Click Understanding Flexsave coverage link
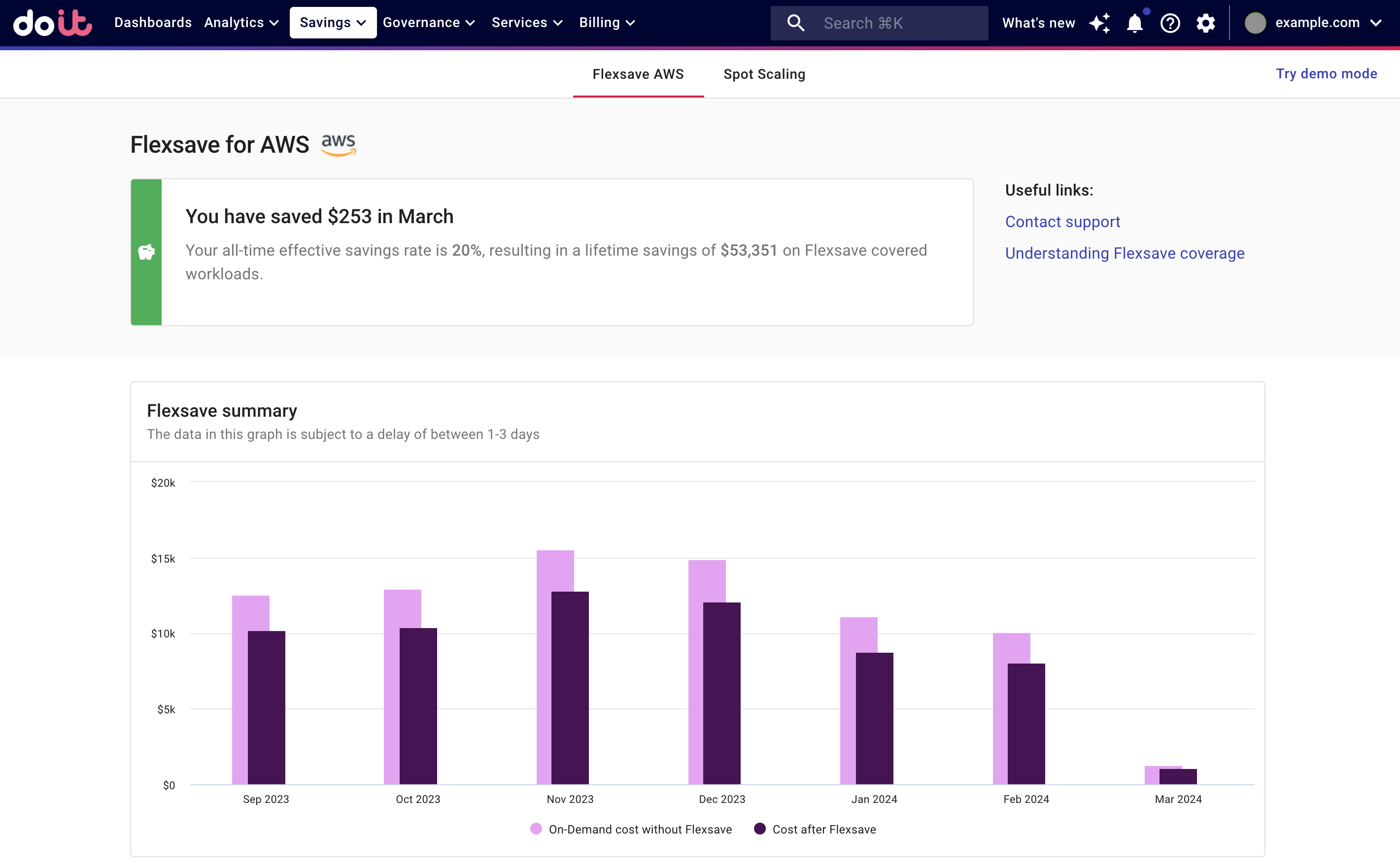 point(1124,252)
